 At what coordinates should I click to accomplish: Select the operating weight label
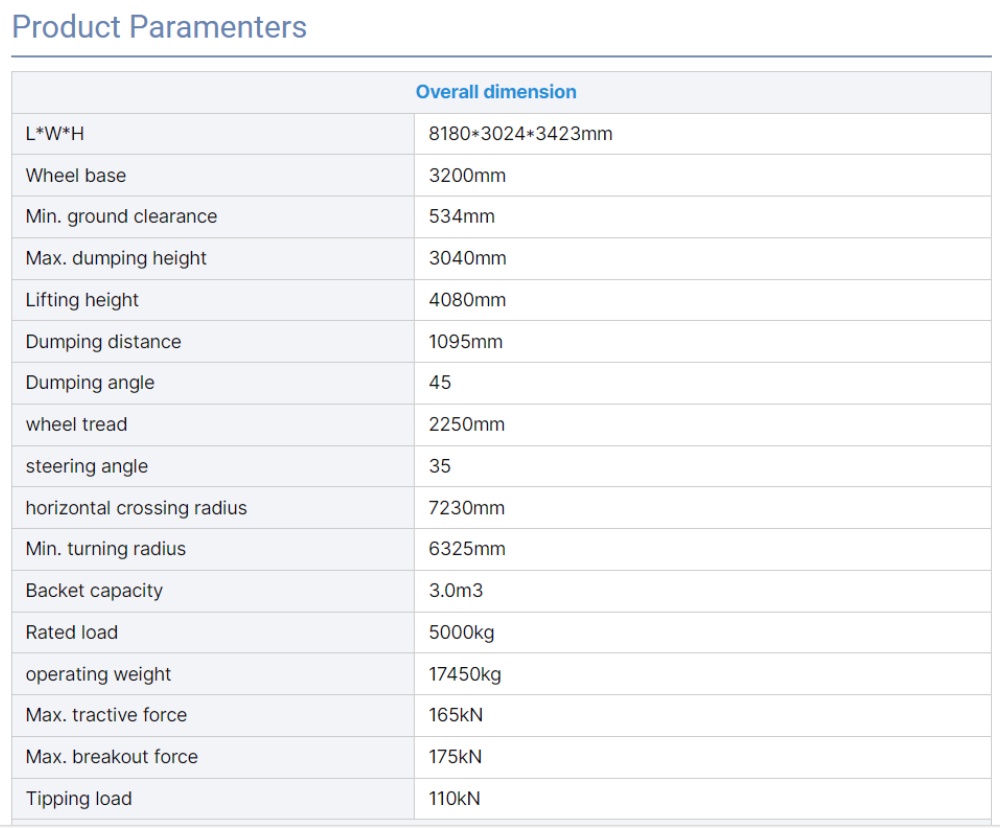tap(98, 675)
